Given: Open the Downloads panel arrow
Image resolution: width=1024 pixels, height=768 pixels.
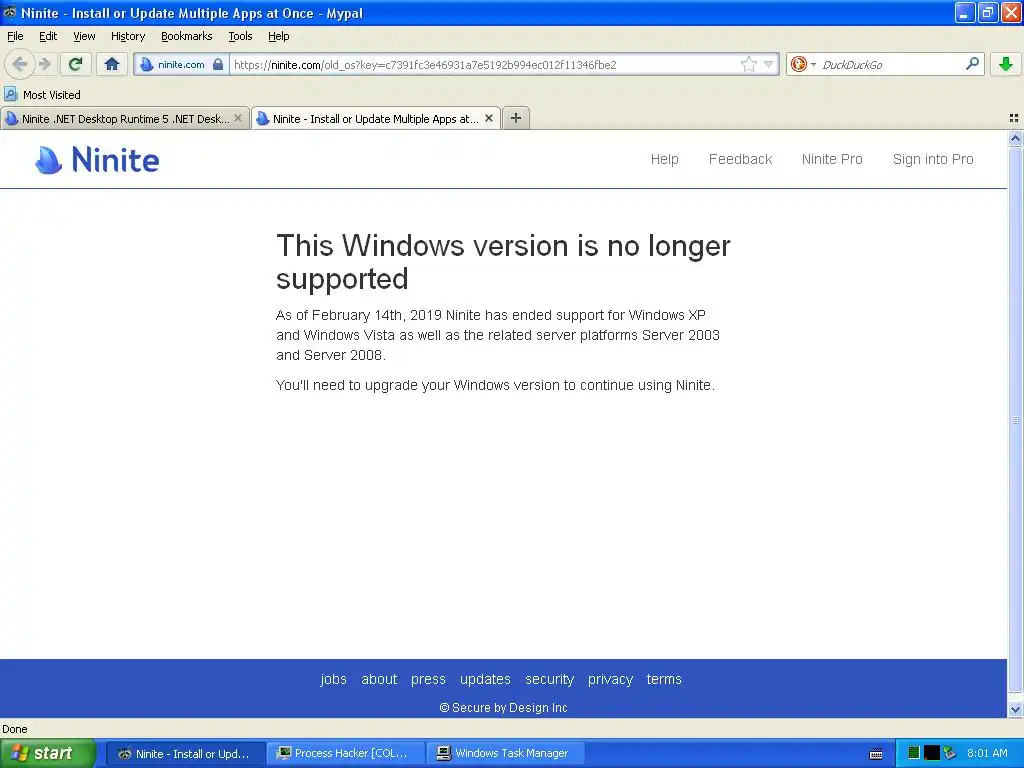Looking at the screenshot, I should tap(1006, 64).
